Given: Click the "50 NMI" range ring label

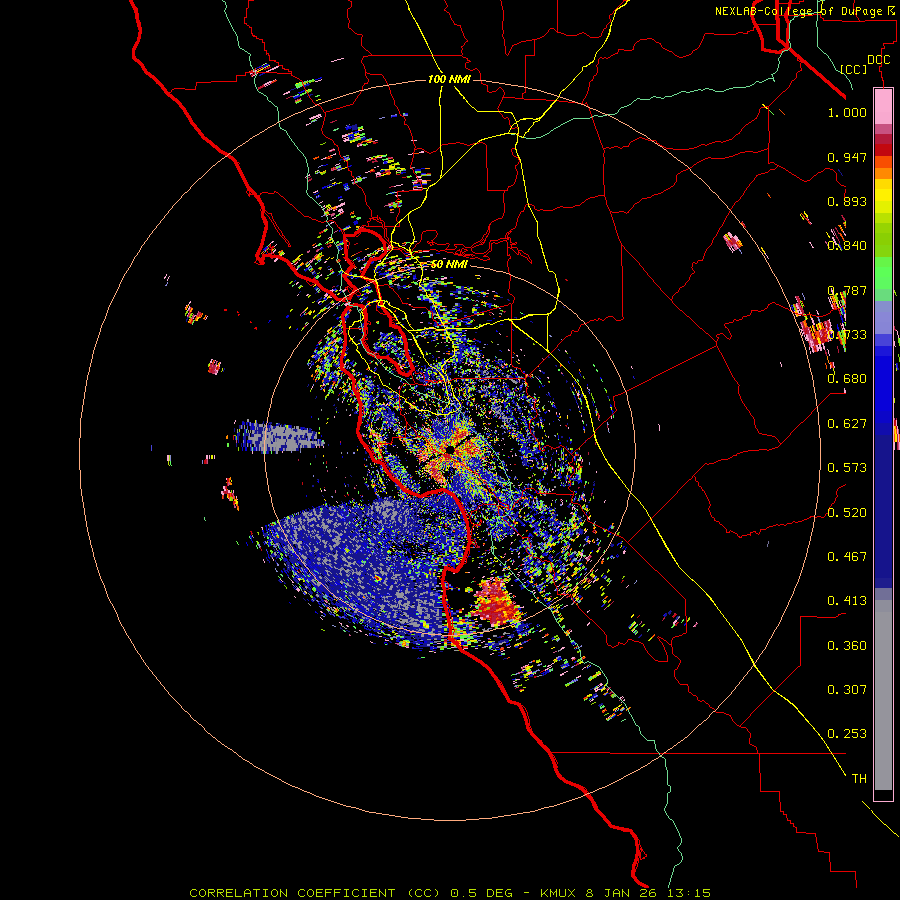Looking at the screenshot, I should click(x=449, y=264).
